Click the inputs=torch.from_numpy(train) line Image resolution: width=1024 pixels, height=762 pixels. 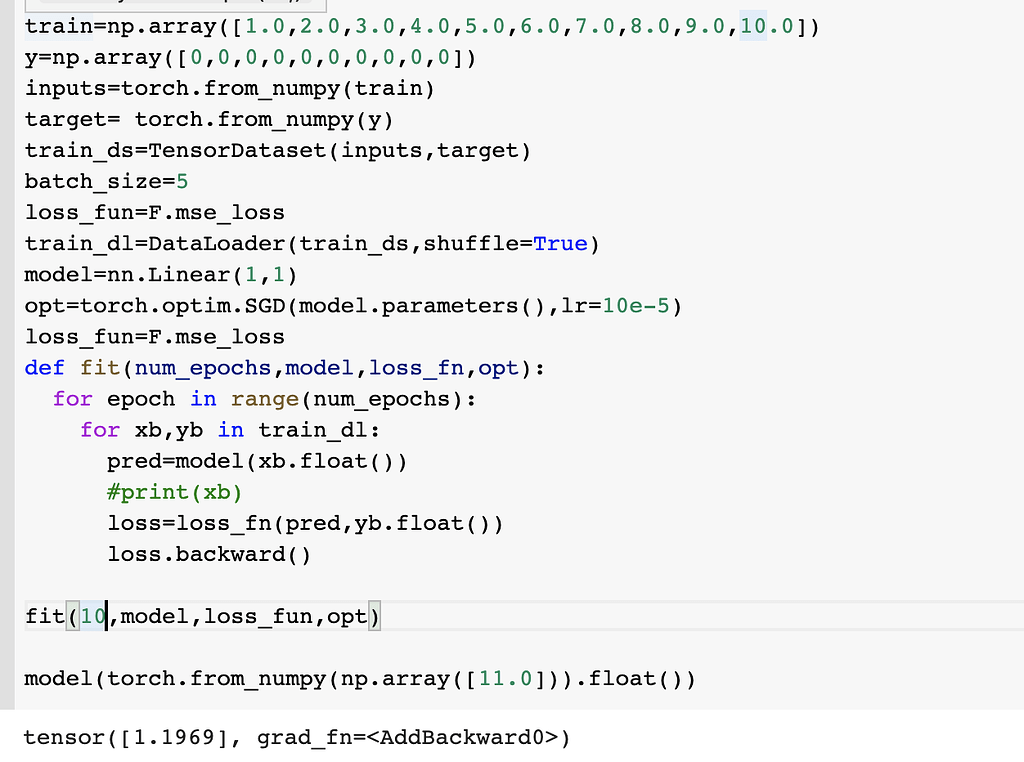[x=230, y=89]
